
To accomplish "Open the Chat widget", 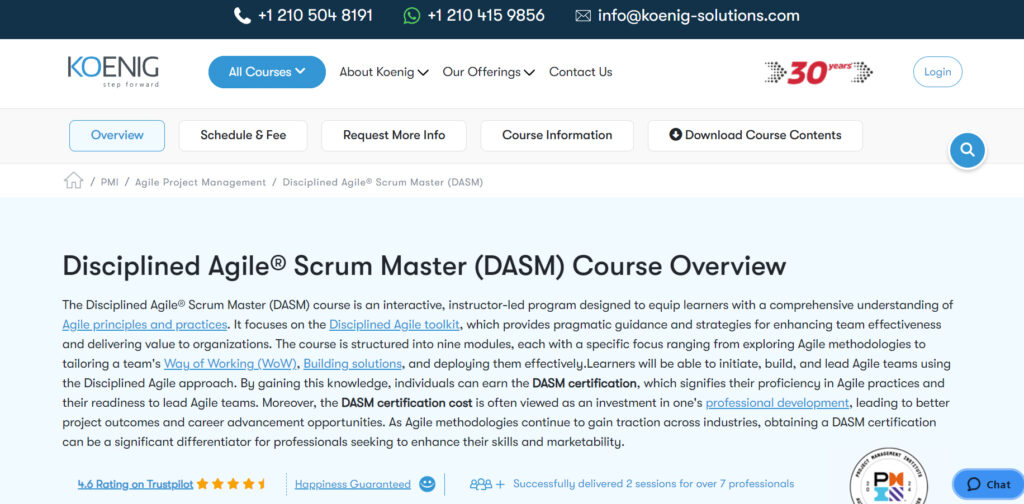I will pos(987,484).
